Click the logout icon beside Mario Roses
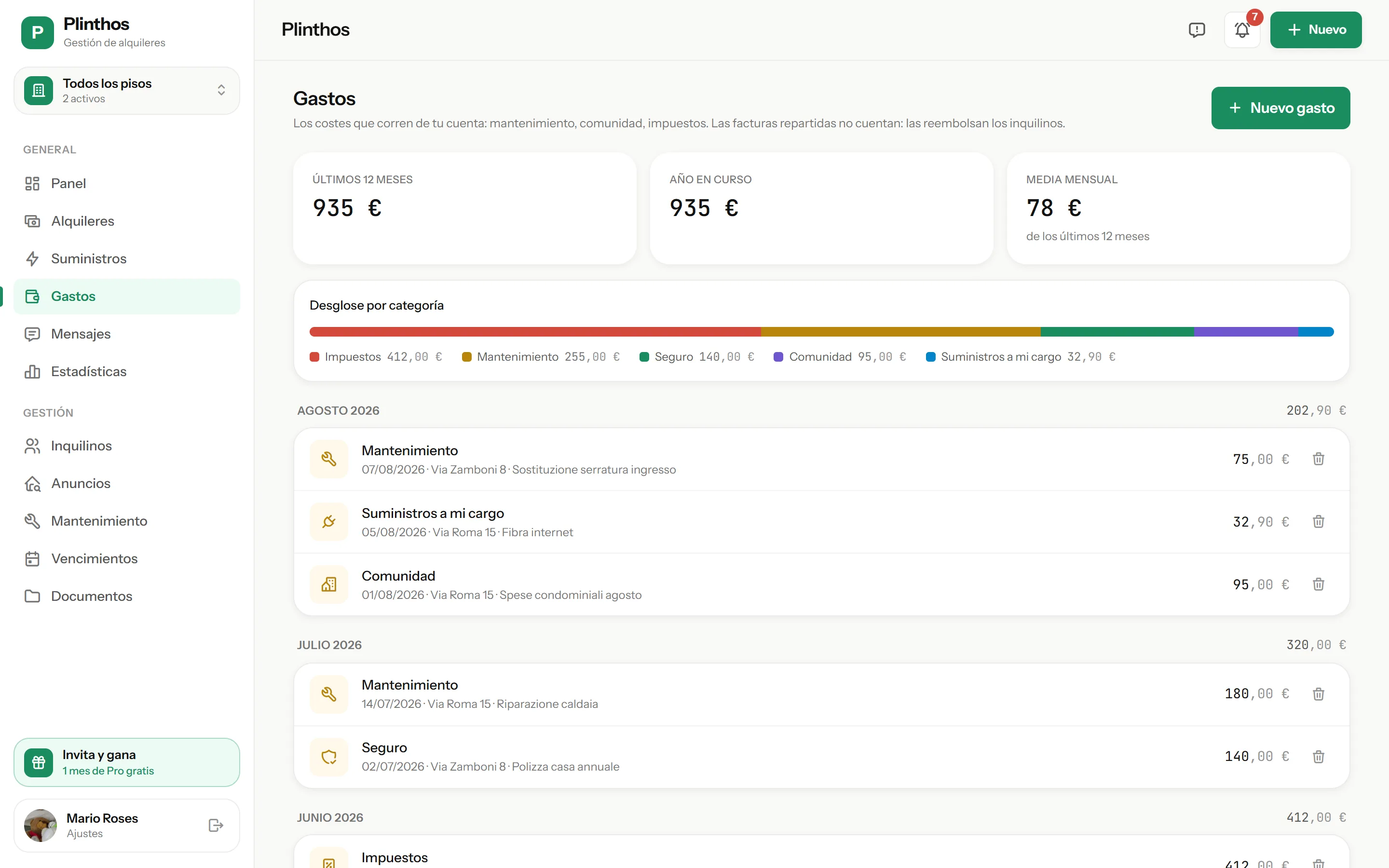The height and width of the screenshot is (868, 1389). tap(216, 825)
